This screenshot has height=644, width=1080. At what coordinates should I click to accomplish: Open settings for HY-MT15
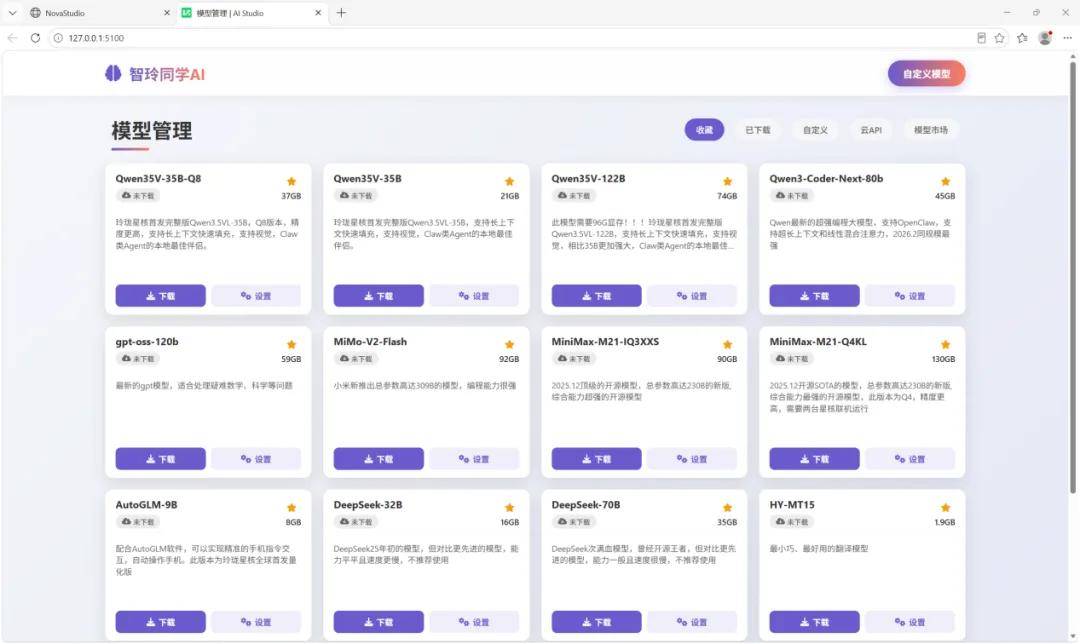point(910,622)
